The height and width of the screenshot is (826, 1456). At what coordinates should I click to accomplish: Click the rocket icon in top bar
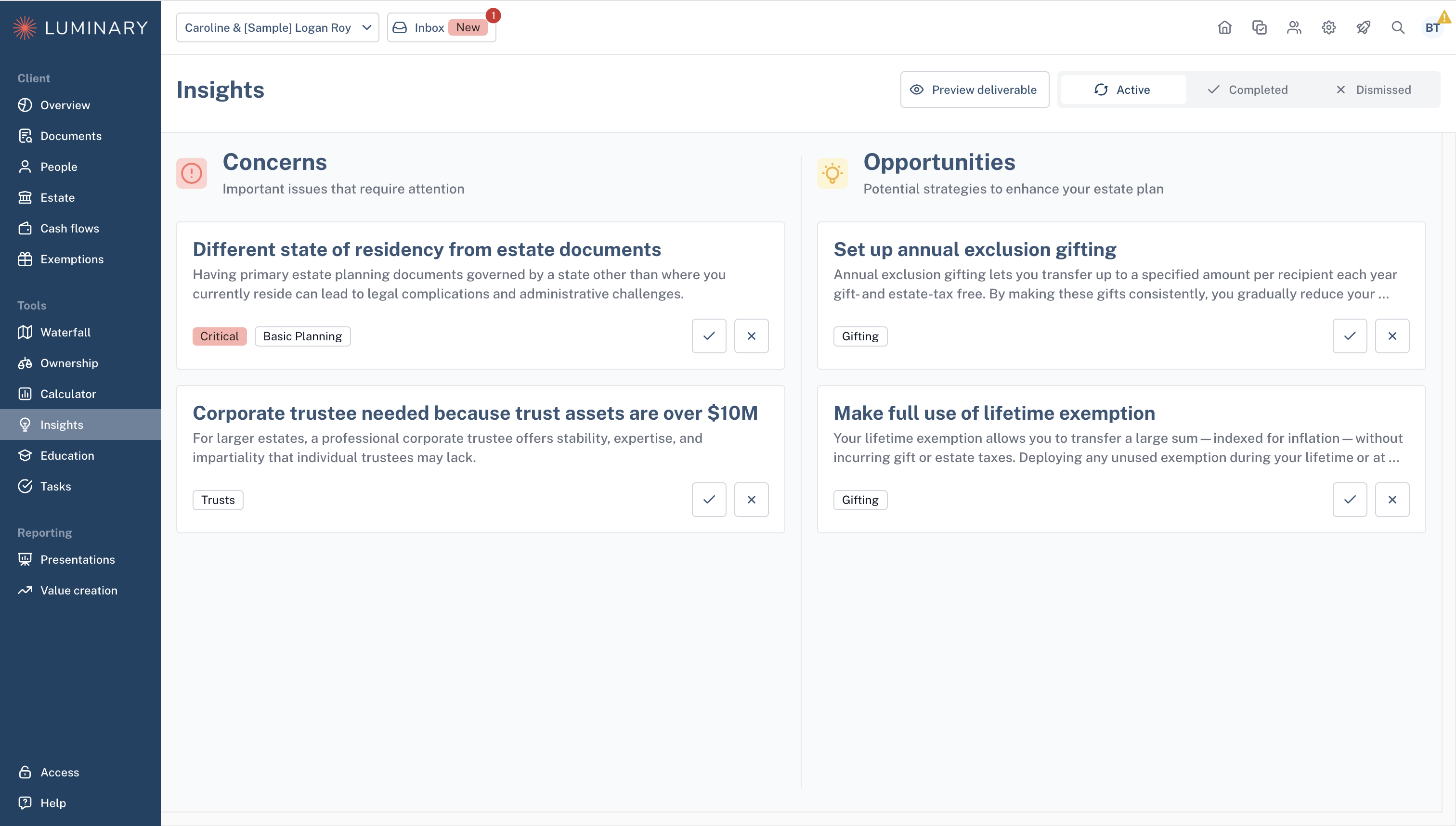tap(1363, 27)
